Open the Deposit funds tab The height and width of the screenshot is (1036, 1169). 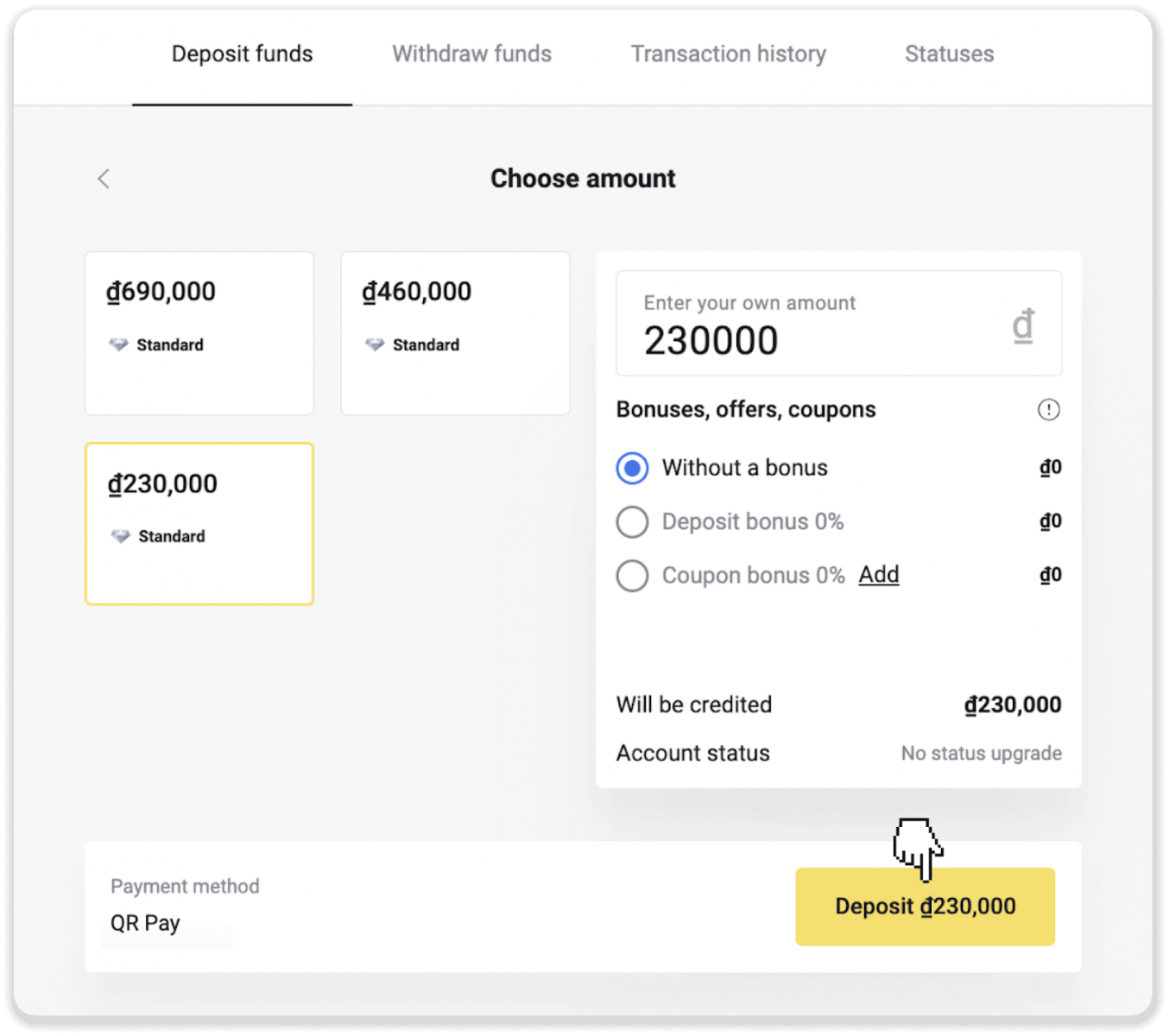(242, 54)
